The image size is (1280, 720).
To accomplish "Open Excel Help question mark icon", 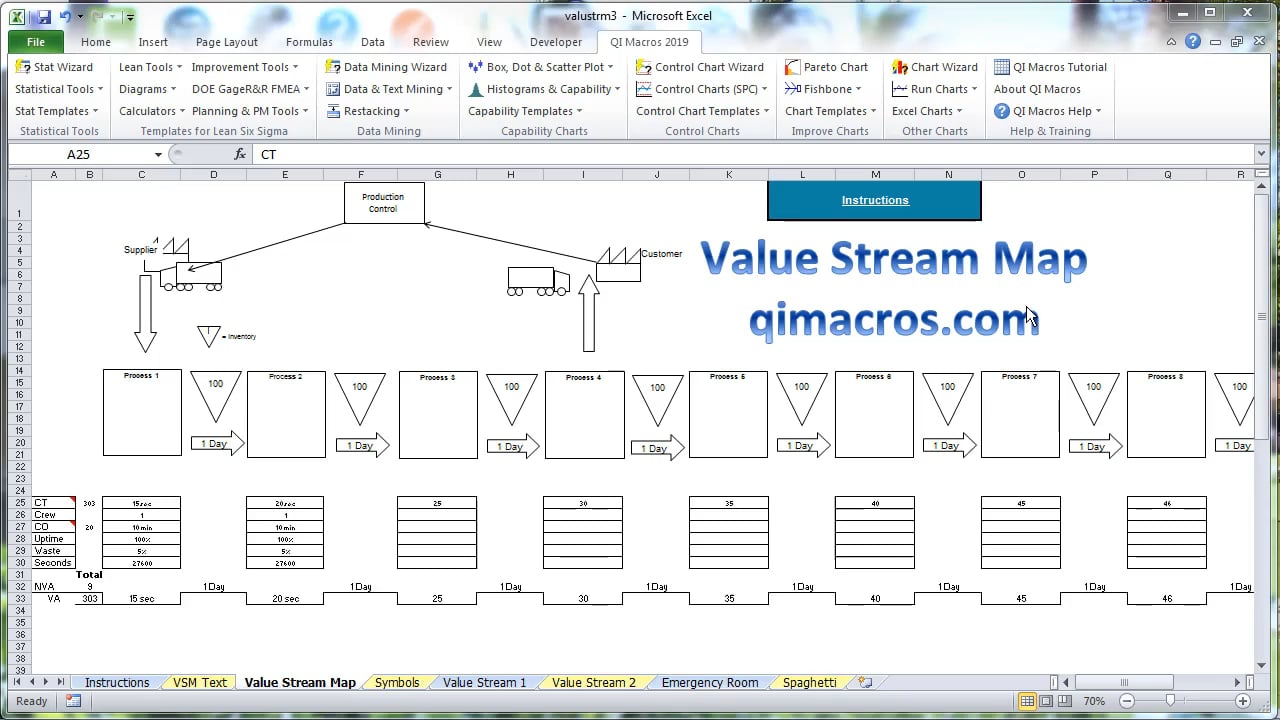I will [x=1193, y=42].
